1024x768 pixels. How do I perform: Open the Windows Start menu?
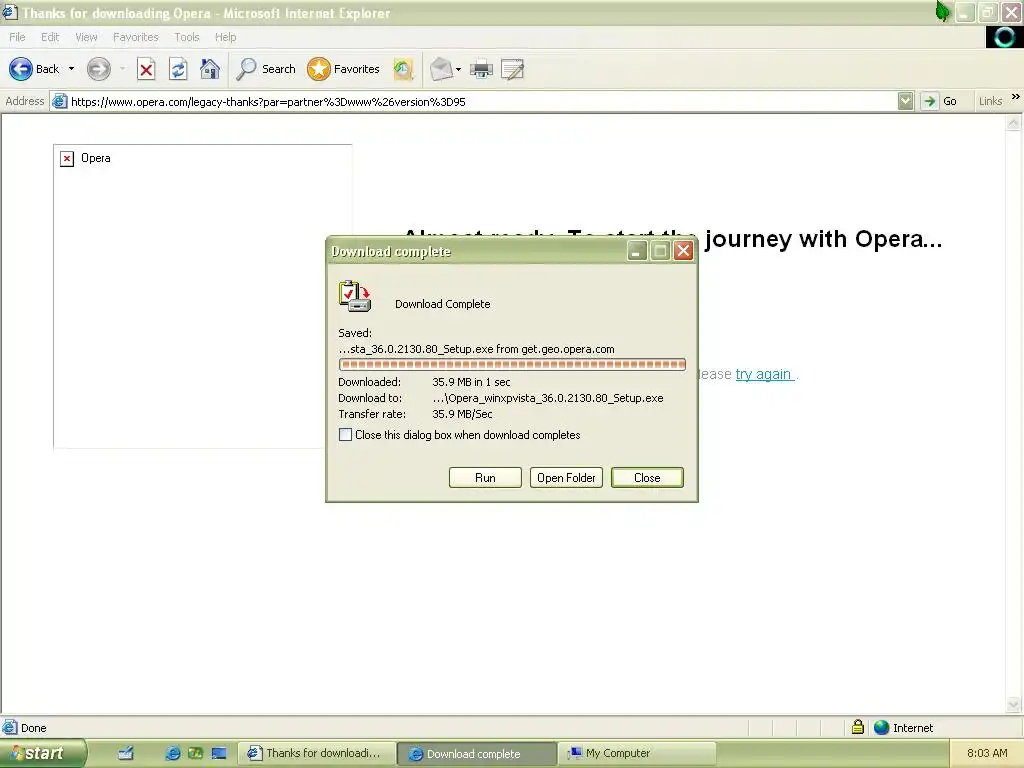(x=42, y=753)
